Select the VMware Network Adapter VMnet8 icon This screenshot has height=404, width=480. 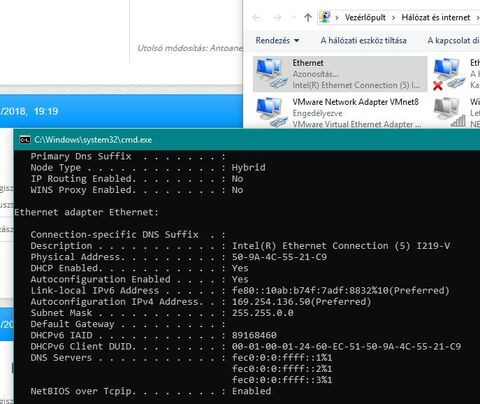click(x=272, y=112)
